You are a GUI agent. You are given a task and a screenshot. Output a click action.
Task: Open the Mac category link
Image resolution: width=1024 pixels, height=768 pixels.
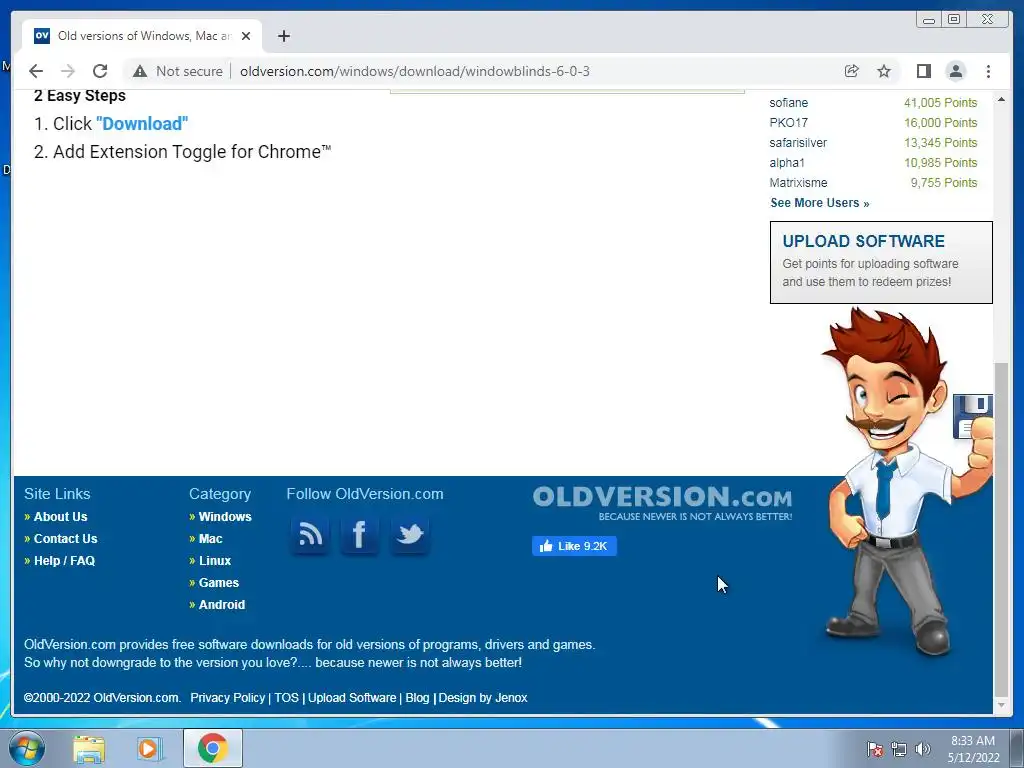pyautogui.click(x=210, y=539)
